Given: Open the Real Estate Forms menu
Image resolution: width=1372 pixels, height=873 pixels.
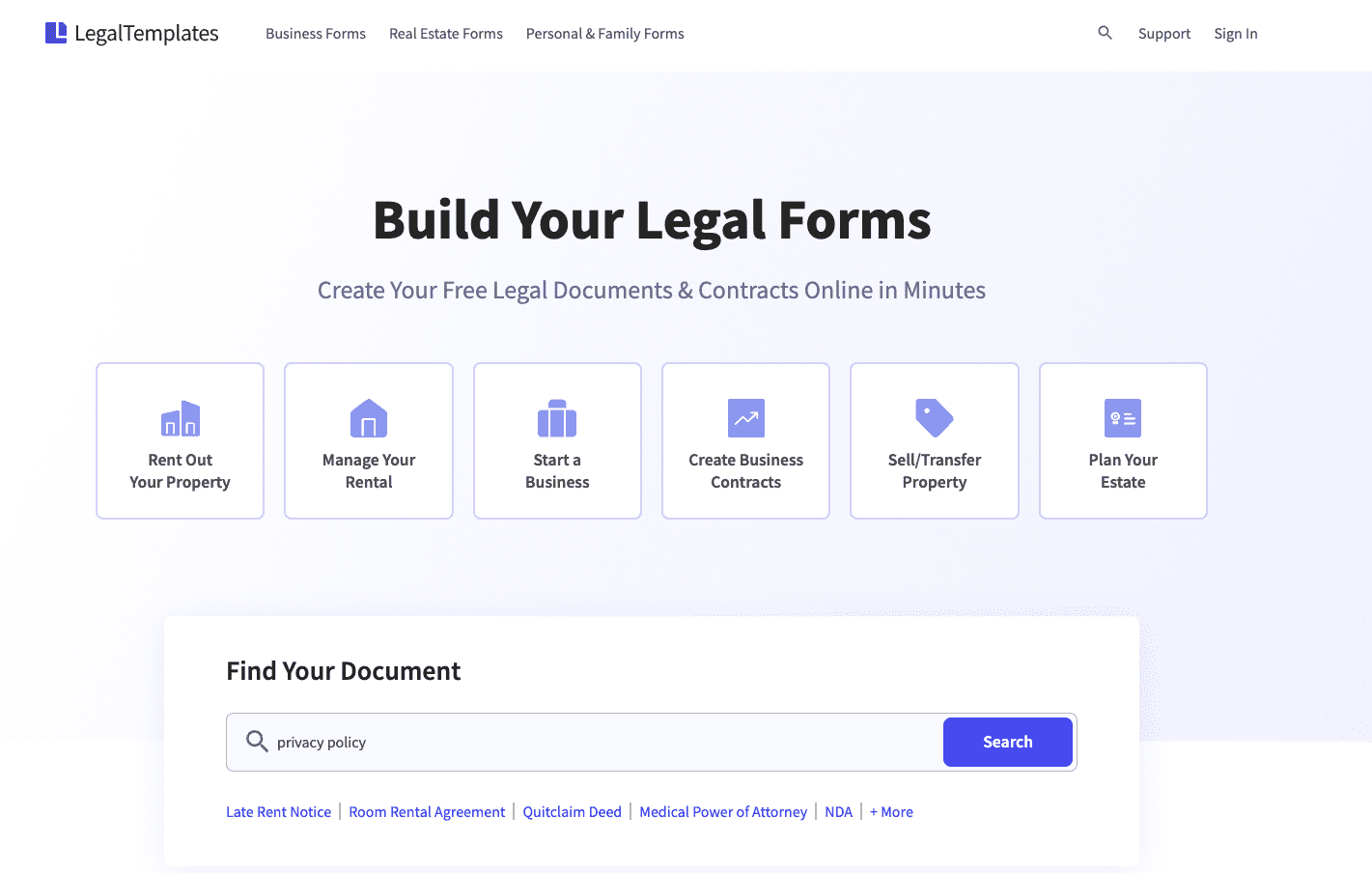Looking at the screenshot, I should point(446,34).
